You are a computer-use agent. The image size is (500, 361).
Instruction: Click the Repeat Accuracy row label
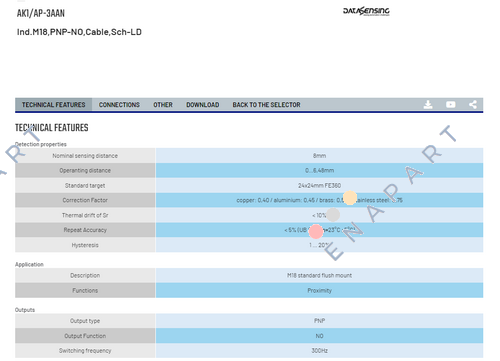point(85,230)
